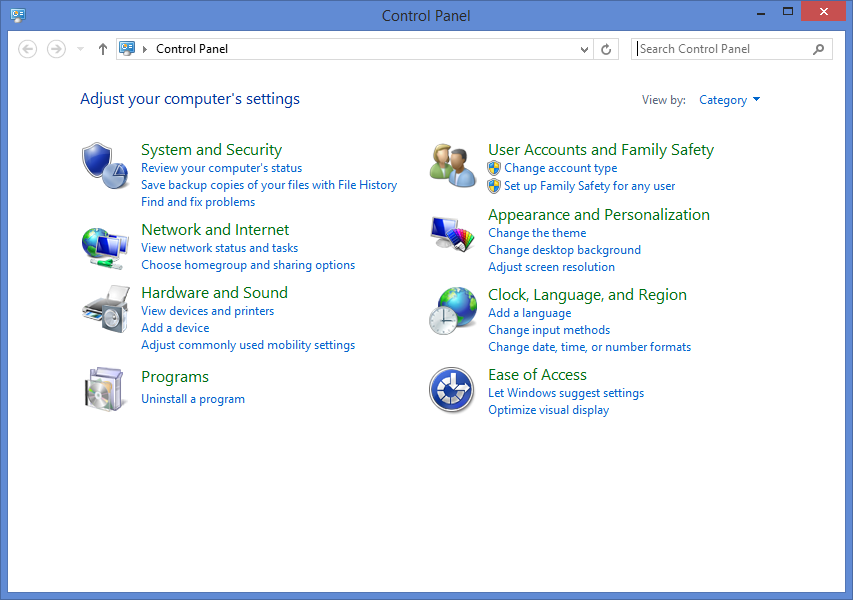Viewport: 853px width, 600px height.
Task: Open the System and Security shield icon
Action: tap(105, 165)
